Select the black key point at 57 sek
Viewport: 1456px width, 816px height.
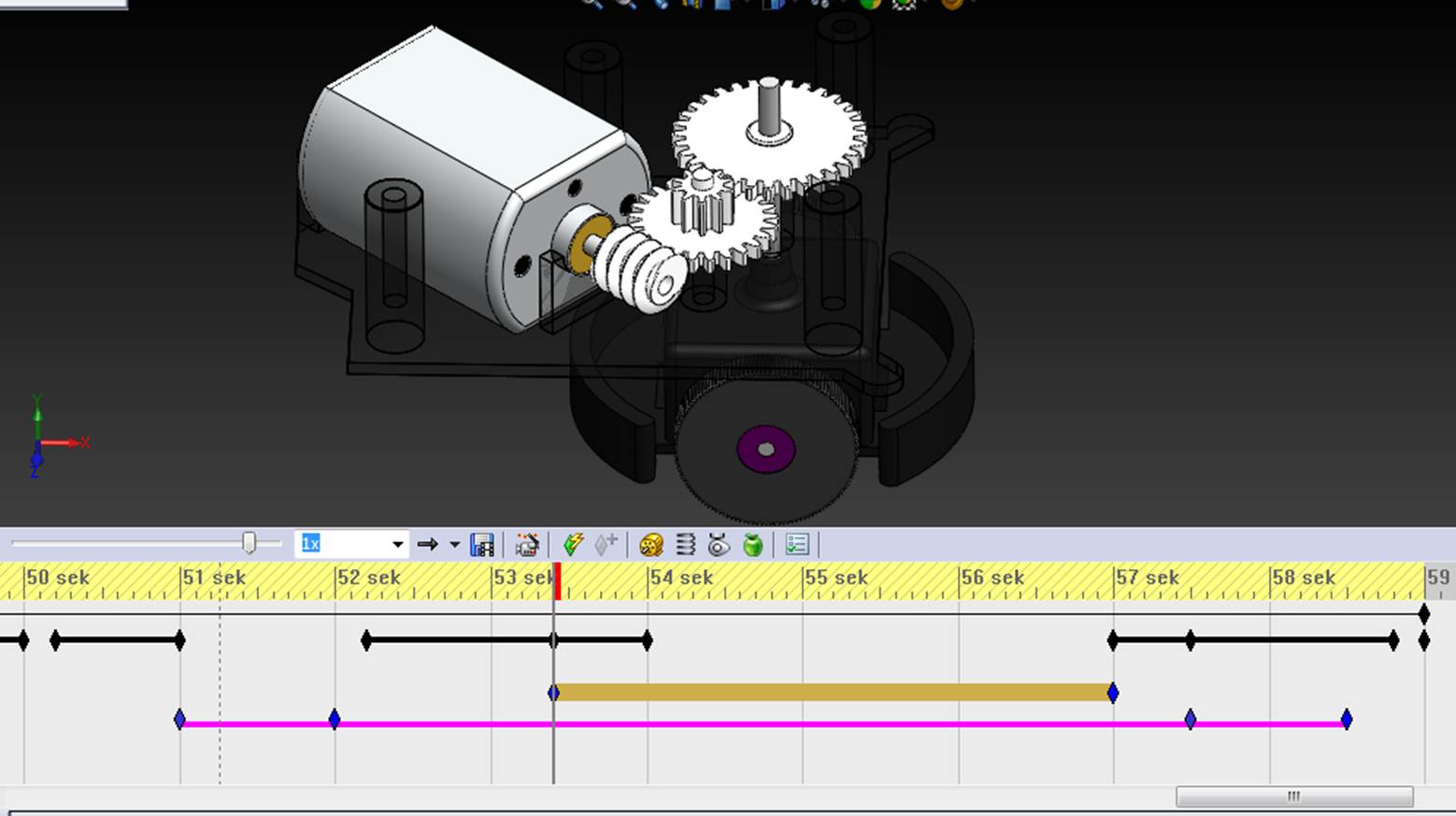[x=1113, y=640]
